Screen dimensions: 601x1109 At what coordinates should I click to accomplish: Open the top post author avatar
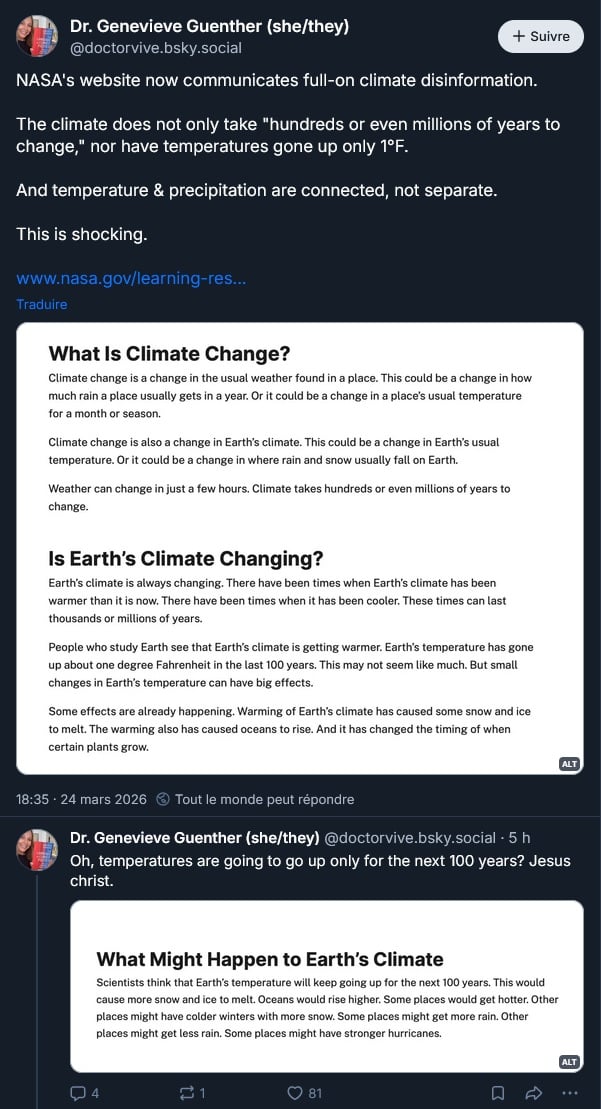pyautogui.click(x=37, y=36)
